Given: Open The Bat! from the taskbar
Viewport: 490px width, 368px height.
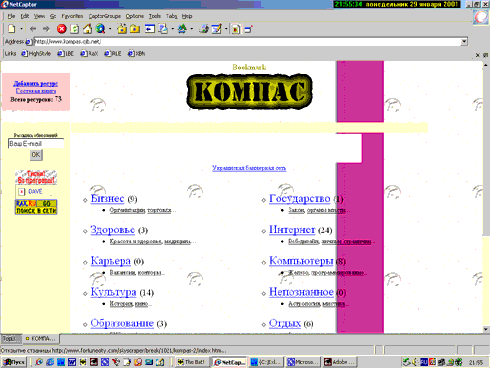Looking at the screenshot, I should (191, 362).
